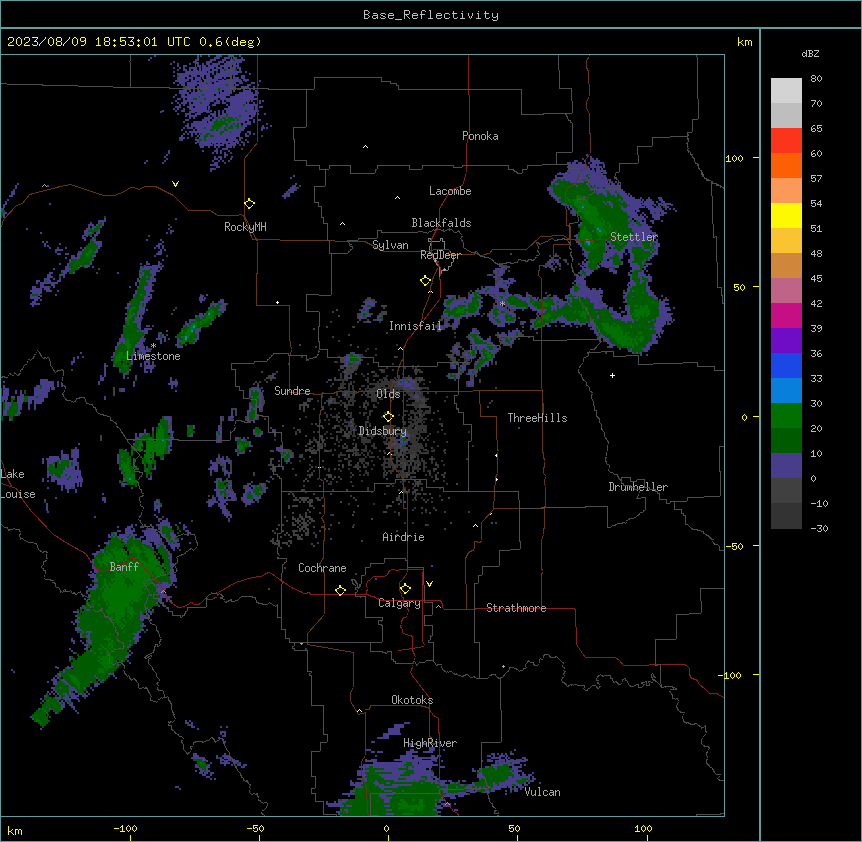Click the Sylvan label
This screenshot has width=862, height=842.
coord(390,245)
